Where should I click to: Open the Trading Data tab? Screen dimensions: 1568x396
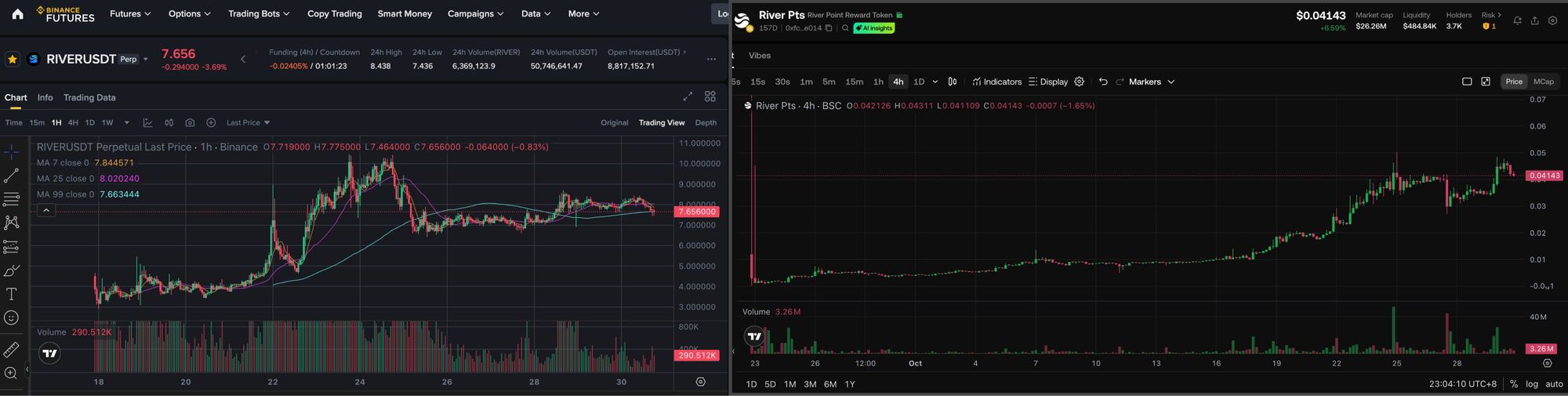tap(89, 97)
